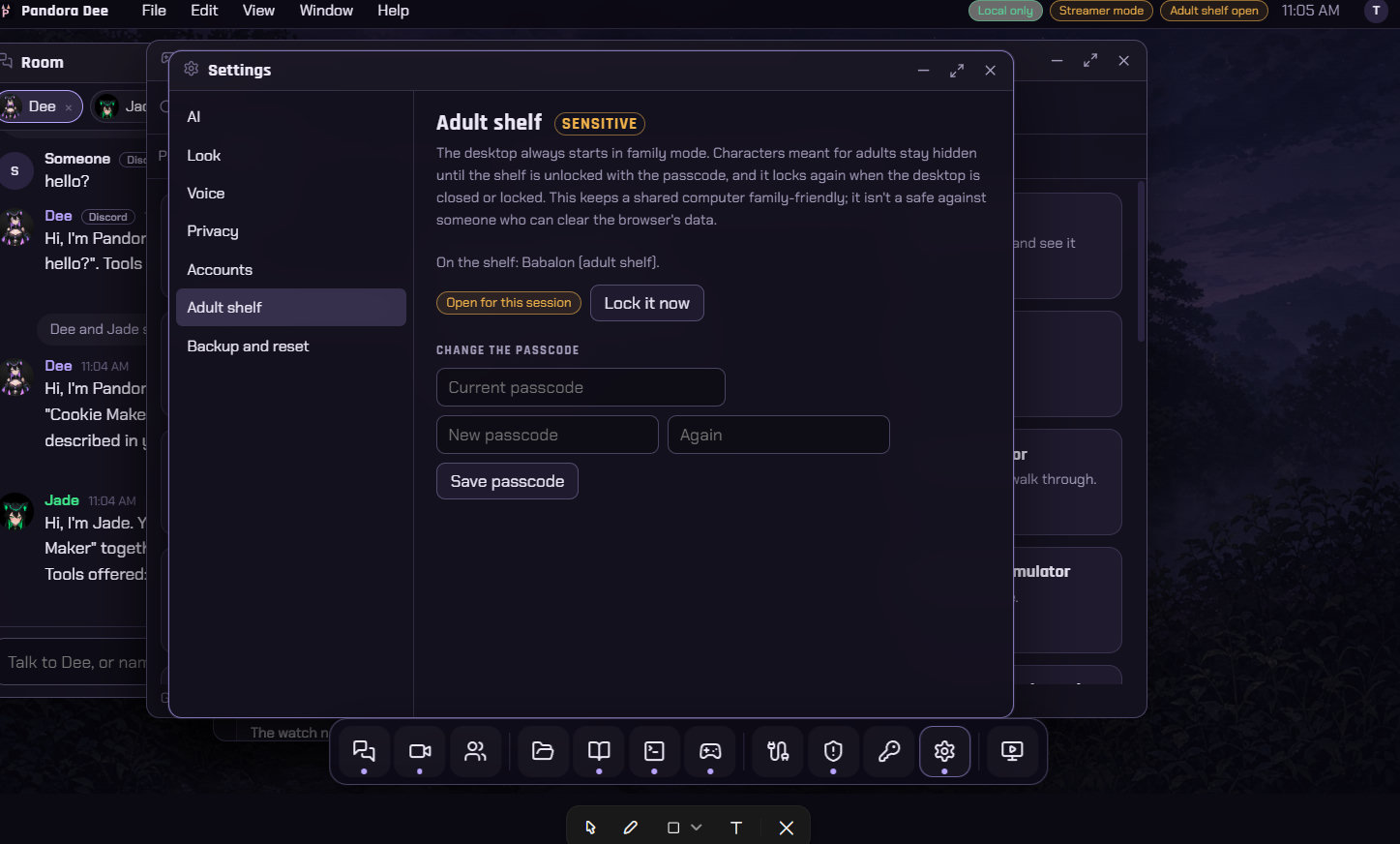
Task: Open the chat bubbles icon in the dock
Action: point(364,751)
